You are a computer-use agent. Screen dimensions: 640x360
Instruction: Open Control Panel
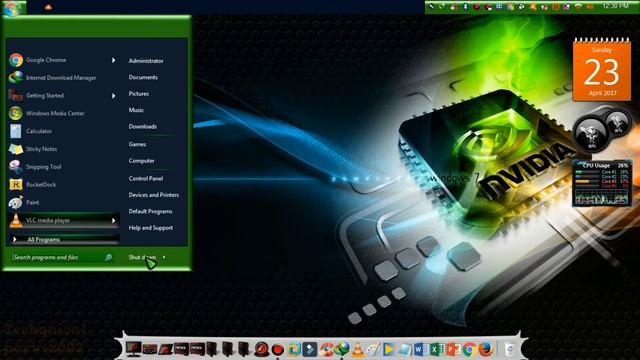[x=146, y=178]
